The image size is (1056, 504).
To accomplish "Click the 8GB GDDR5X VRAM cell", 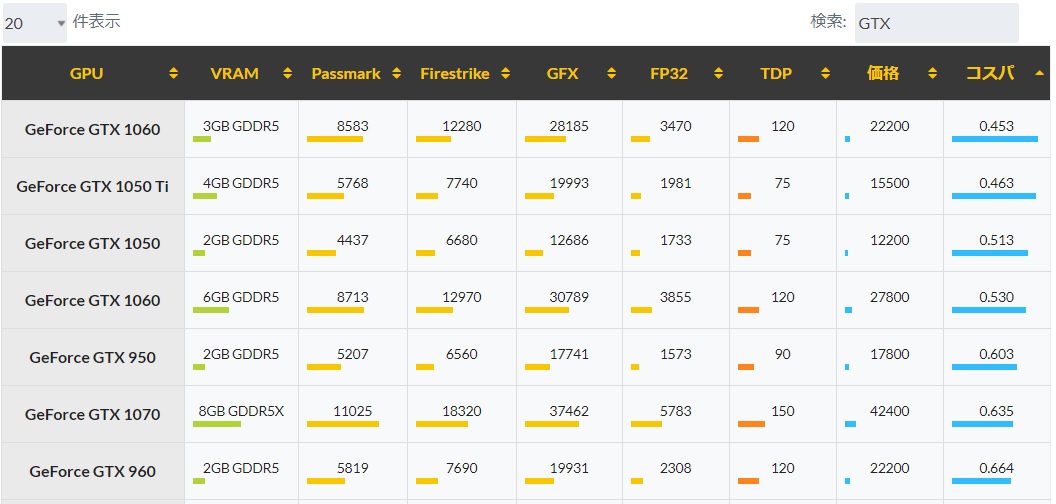I will [x=241, y=411].
